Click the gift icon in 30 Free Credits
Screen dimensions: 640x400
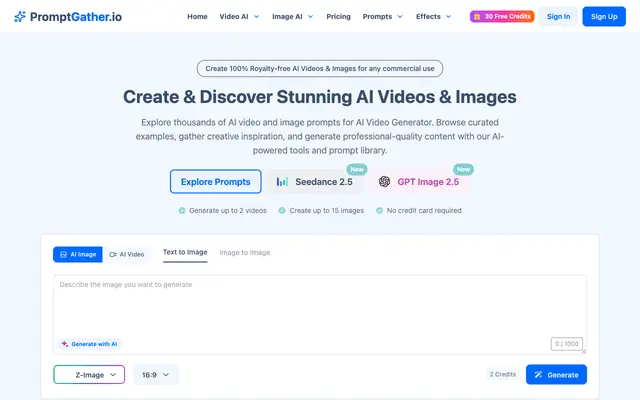coord(477,17)
